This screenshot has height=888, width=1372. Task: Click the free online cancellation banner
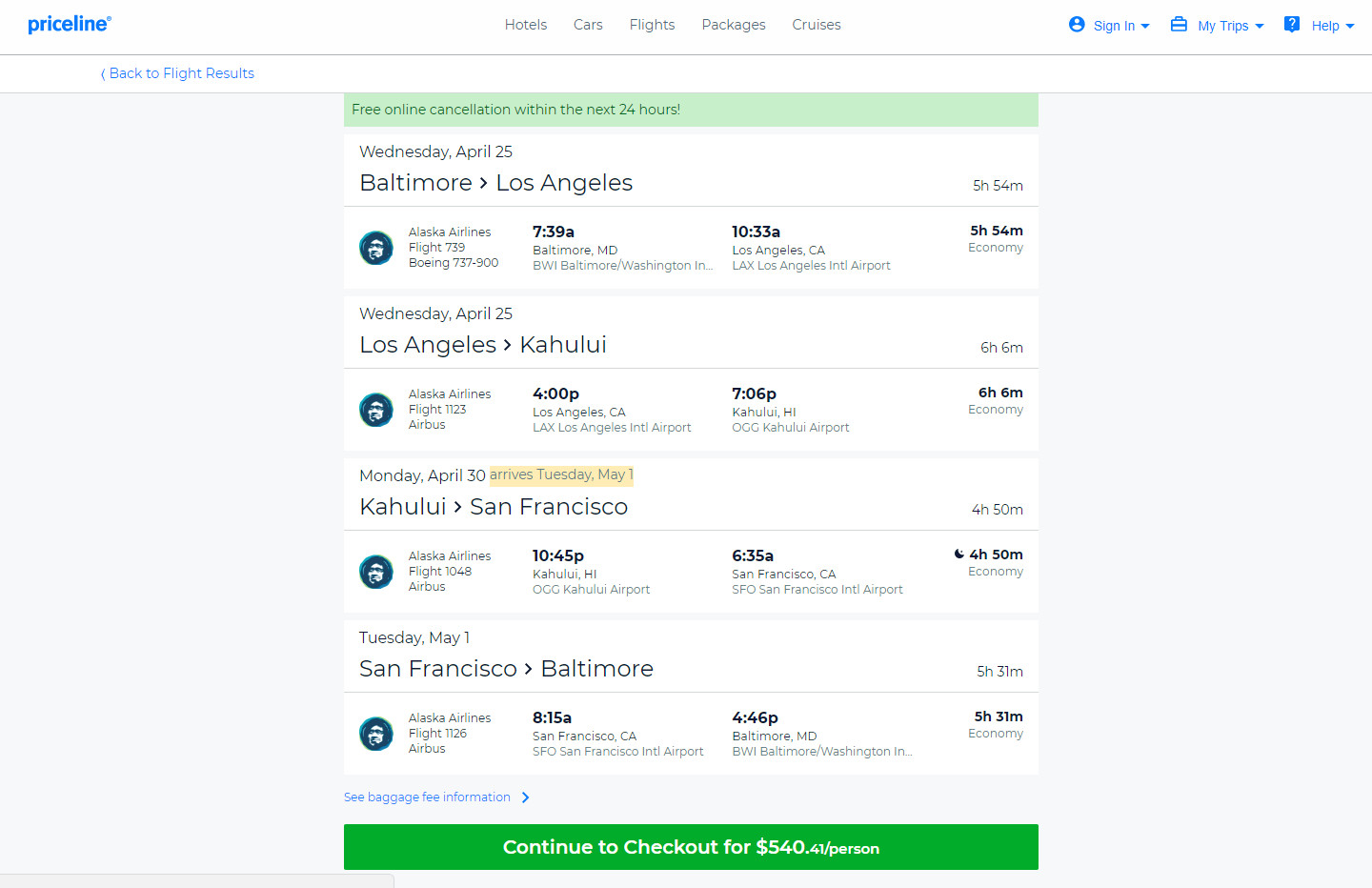click(x=691, y=110)
